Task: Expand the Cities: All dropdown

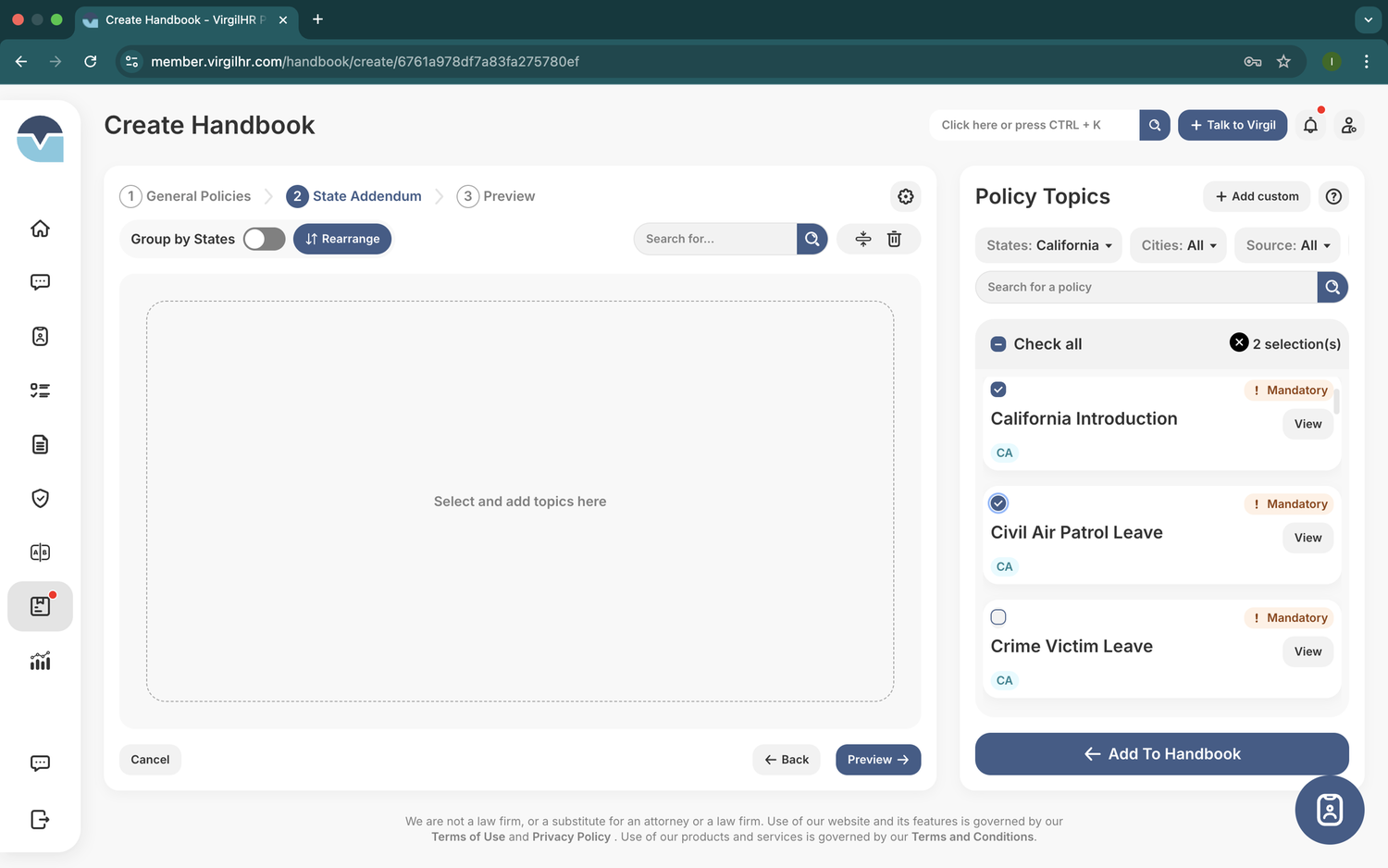Action: (x=1178, y=245)
